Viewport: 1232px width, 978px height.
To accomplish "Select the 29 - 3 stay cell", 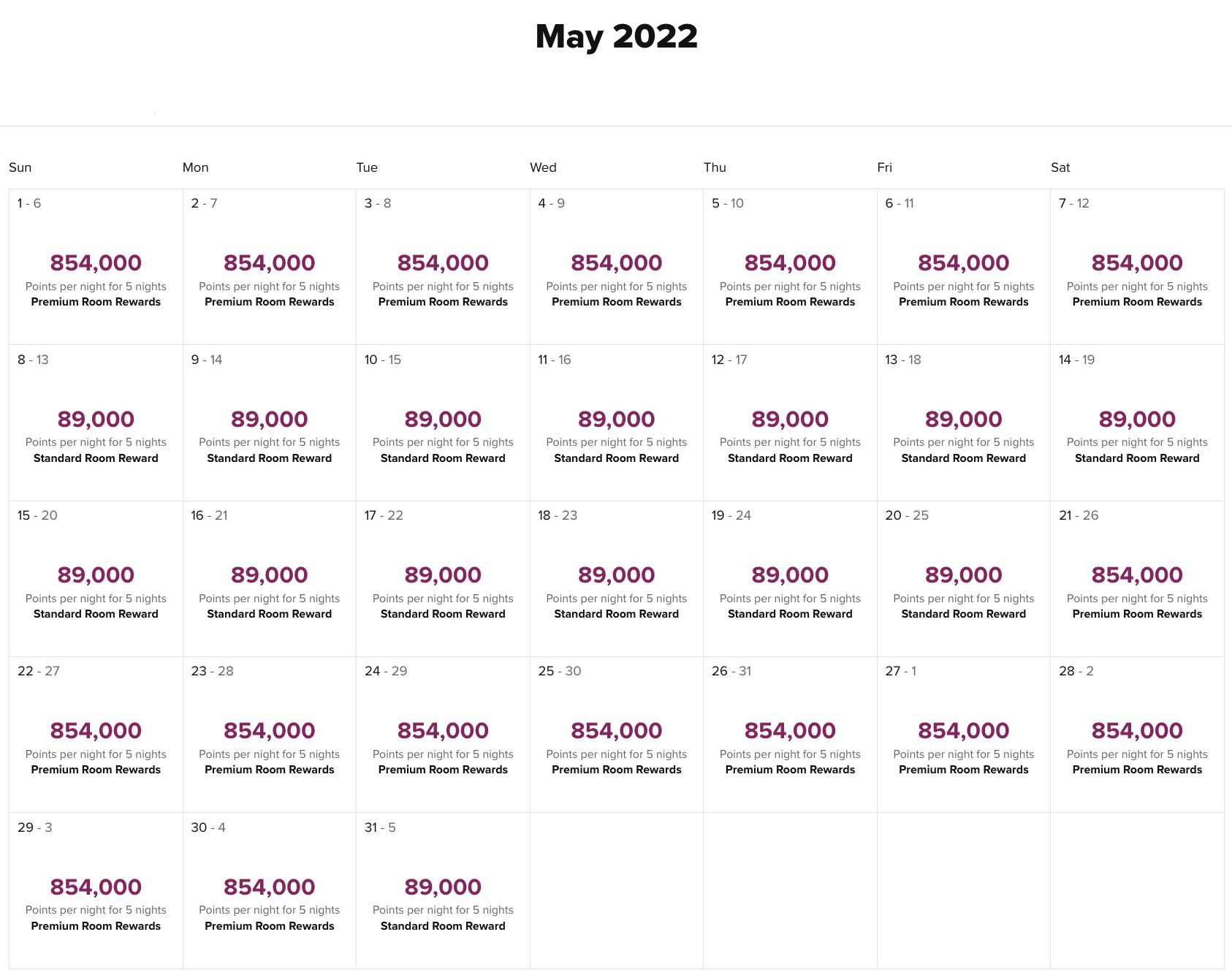I will (x=96, y=890).
